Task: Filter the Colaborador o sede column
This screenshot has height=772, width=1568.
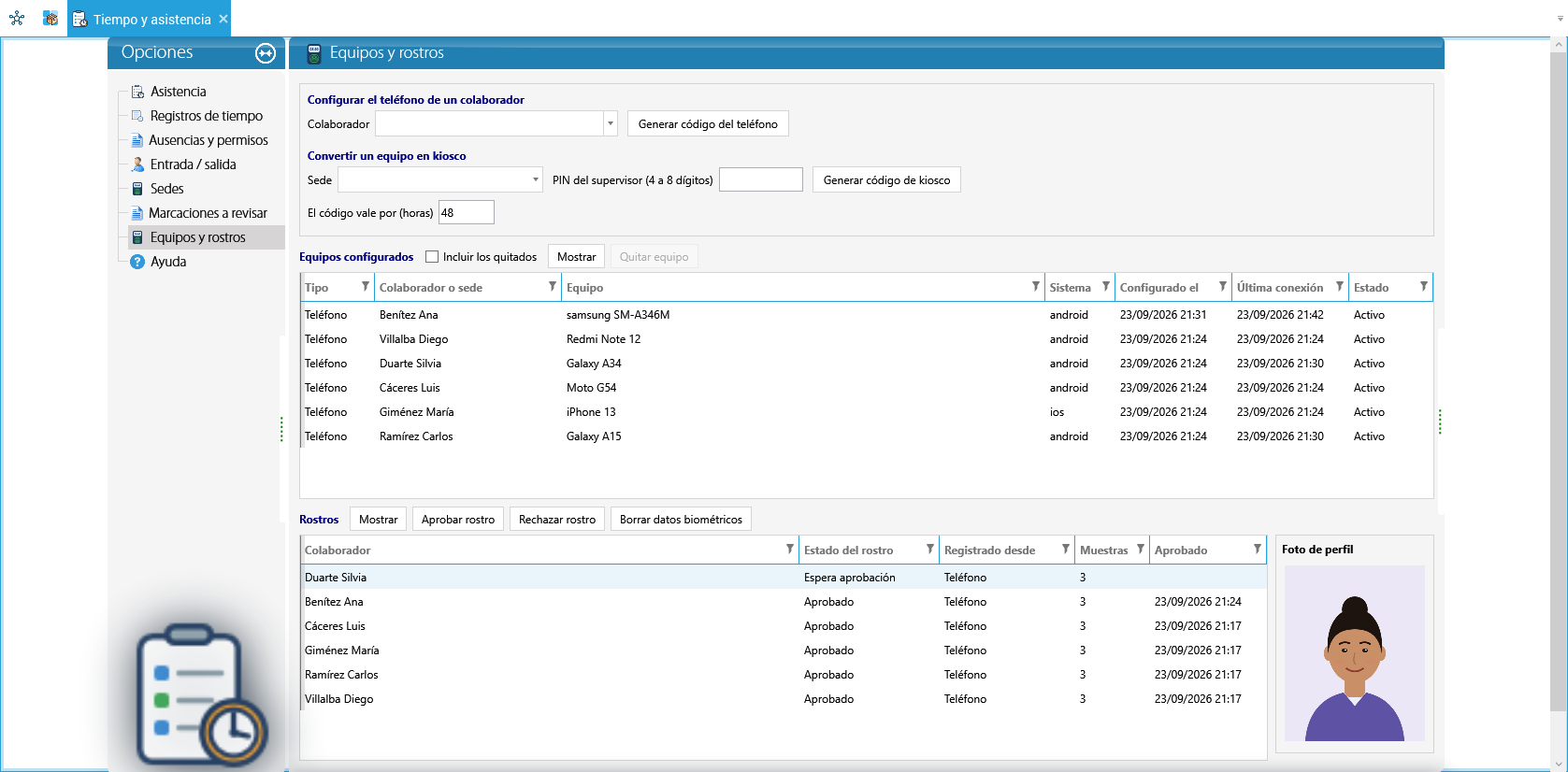Action: tap(552, 287)
